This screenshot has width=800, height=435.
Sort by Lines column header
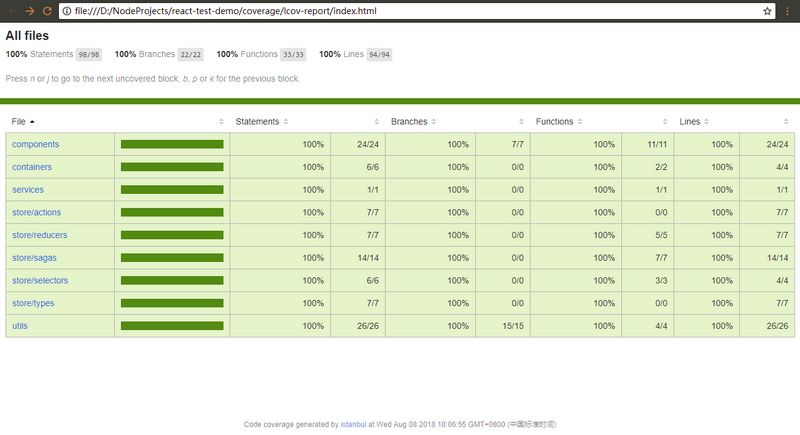[x=694, y=121]
